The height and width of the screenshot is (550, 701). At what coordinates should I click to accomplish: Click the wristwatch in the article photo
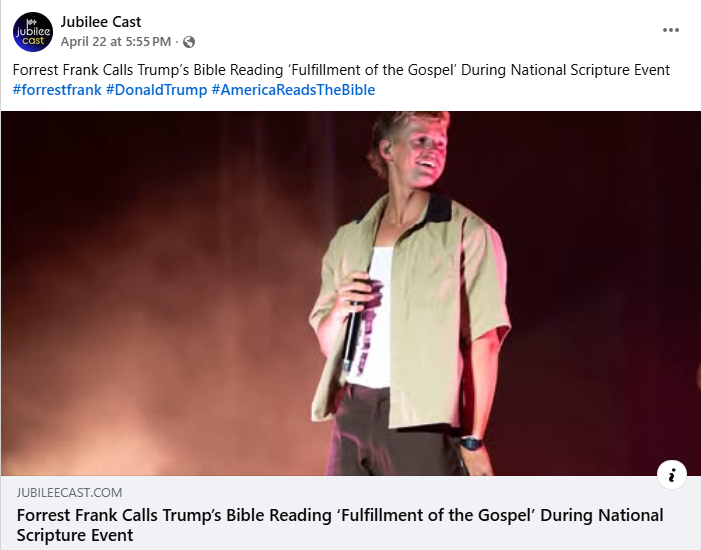pyautogui.click(x=470, y=443)
